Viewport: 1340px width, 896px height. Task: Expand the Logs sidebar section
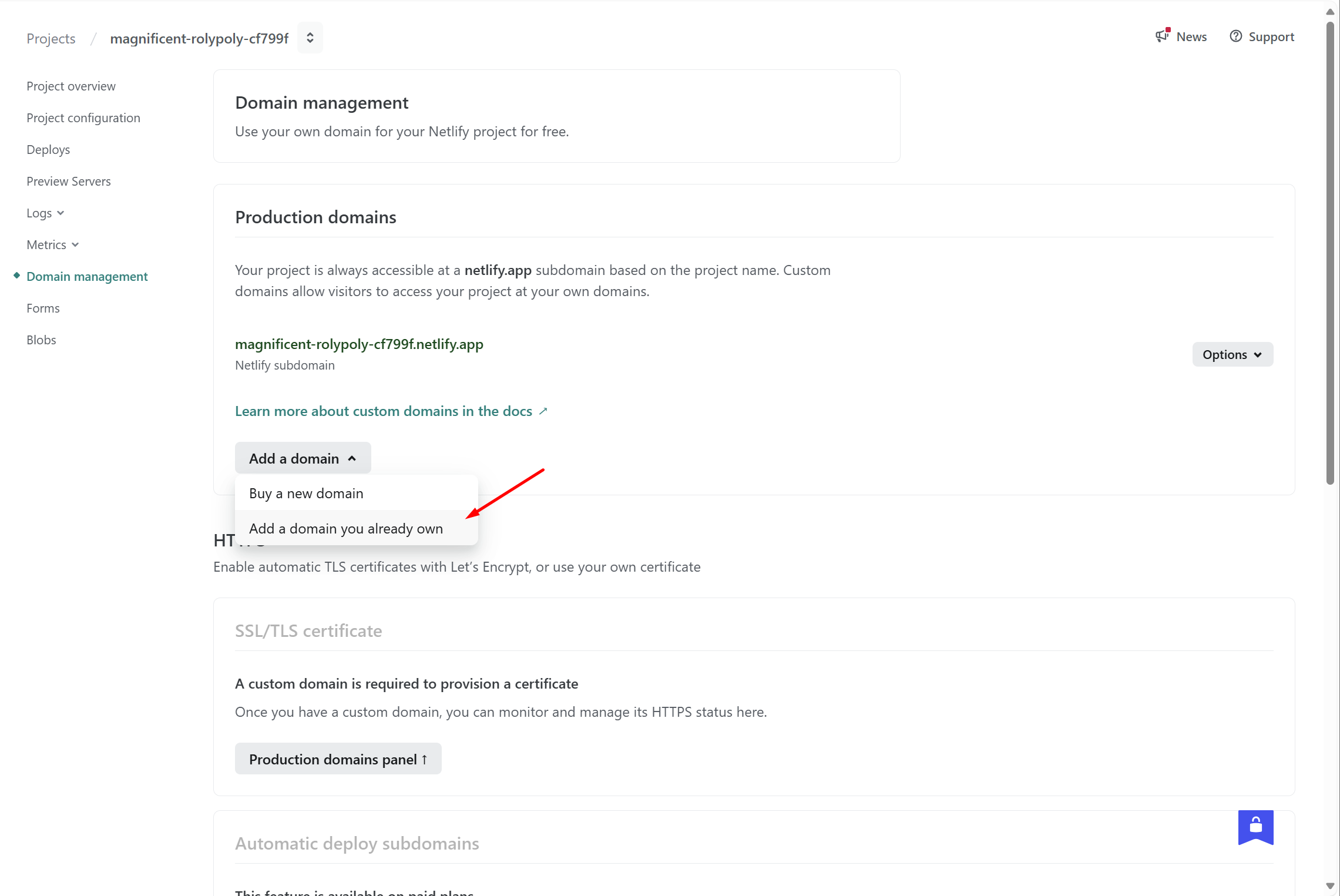point(45,213)
